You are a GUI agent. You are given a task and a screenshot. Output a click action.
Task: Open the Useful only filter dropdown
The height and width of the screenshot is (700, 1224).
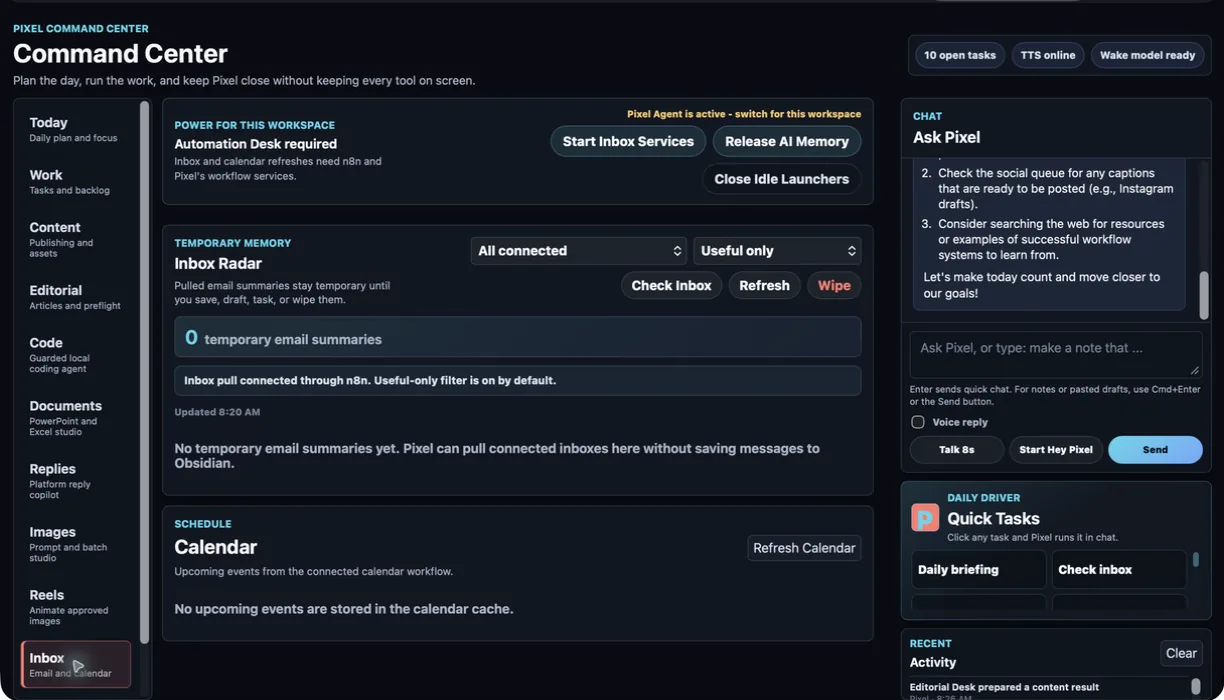pos(777,251)
